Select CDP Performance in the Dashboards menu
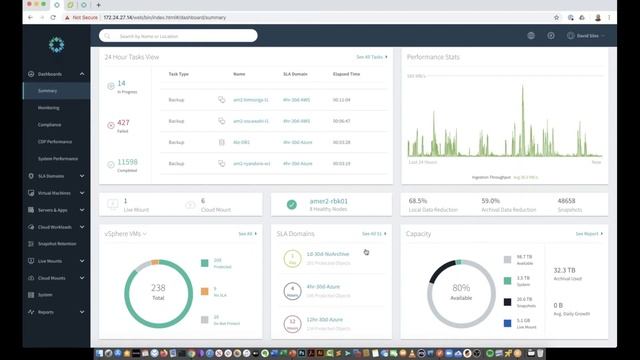 [x=55, y=142]
